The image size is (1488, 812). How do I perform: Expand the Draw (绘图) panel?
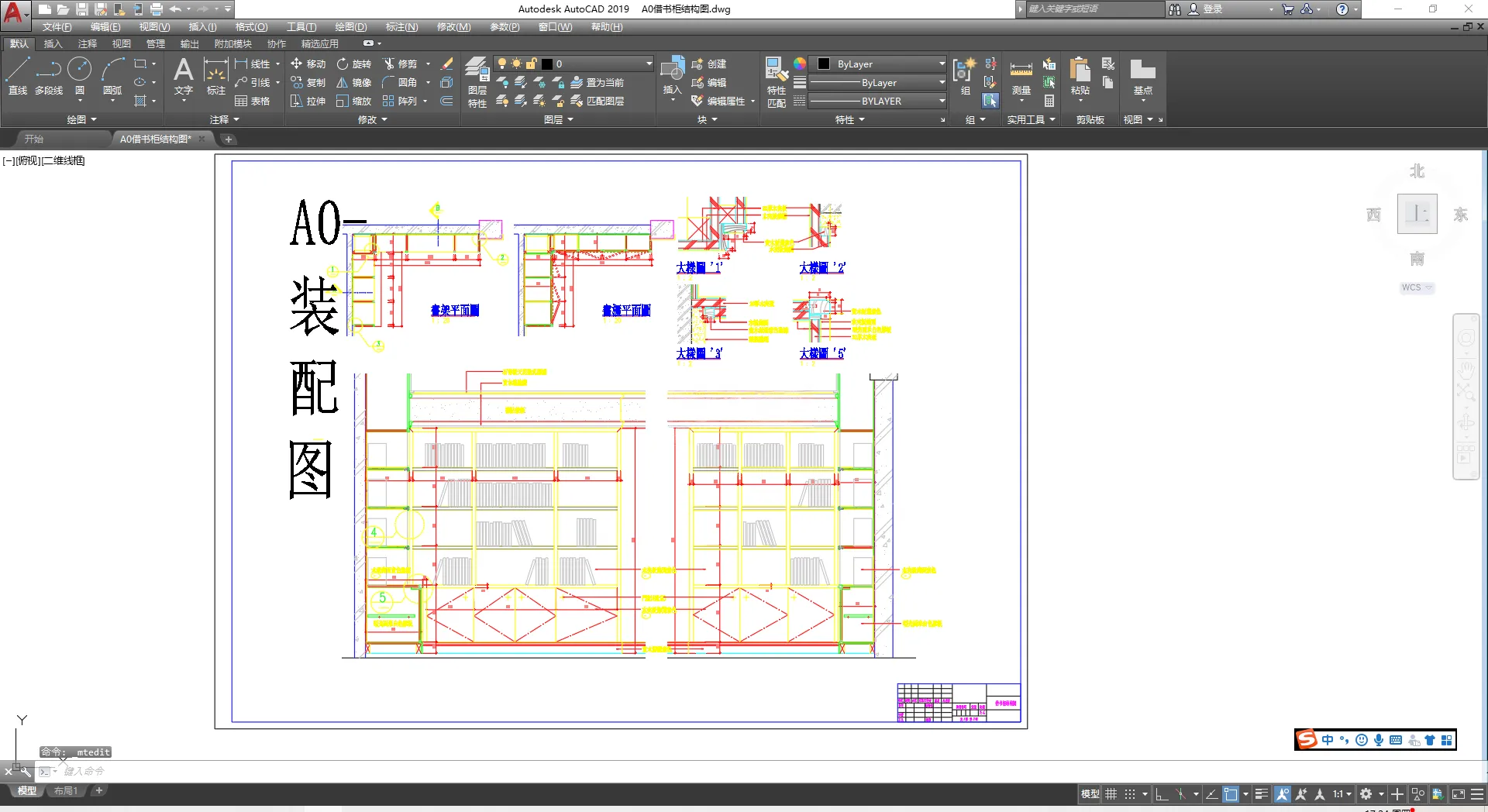tap(81, 120)
